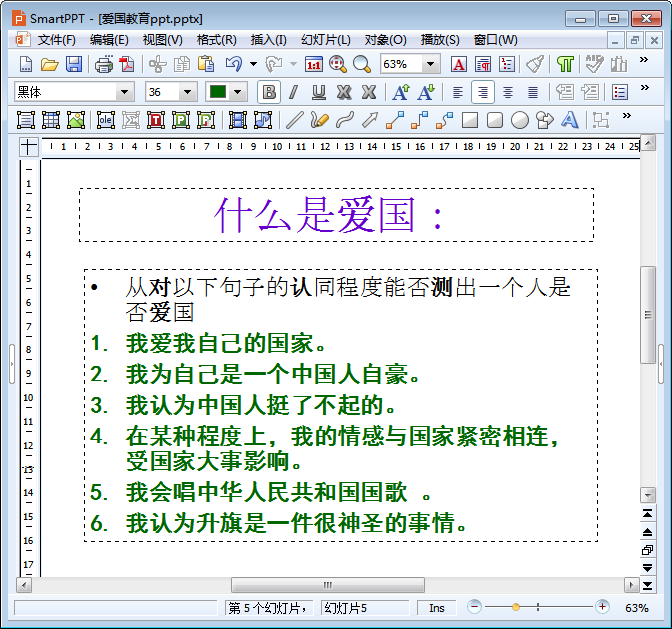The height and width of the screenshot is (629, 672).
Task: Open the 插入(I) menu
Action: click(x=268, y=40)
